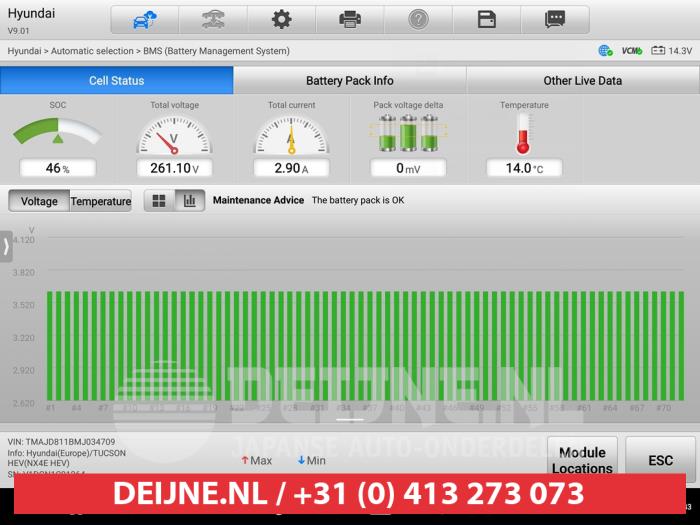Select the car lift service icon
Viewport: 700px width, 525px height.
(213, 20)
